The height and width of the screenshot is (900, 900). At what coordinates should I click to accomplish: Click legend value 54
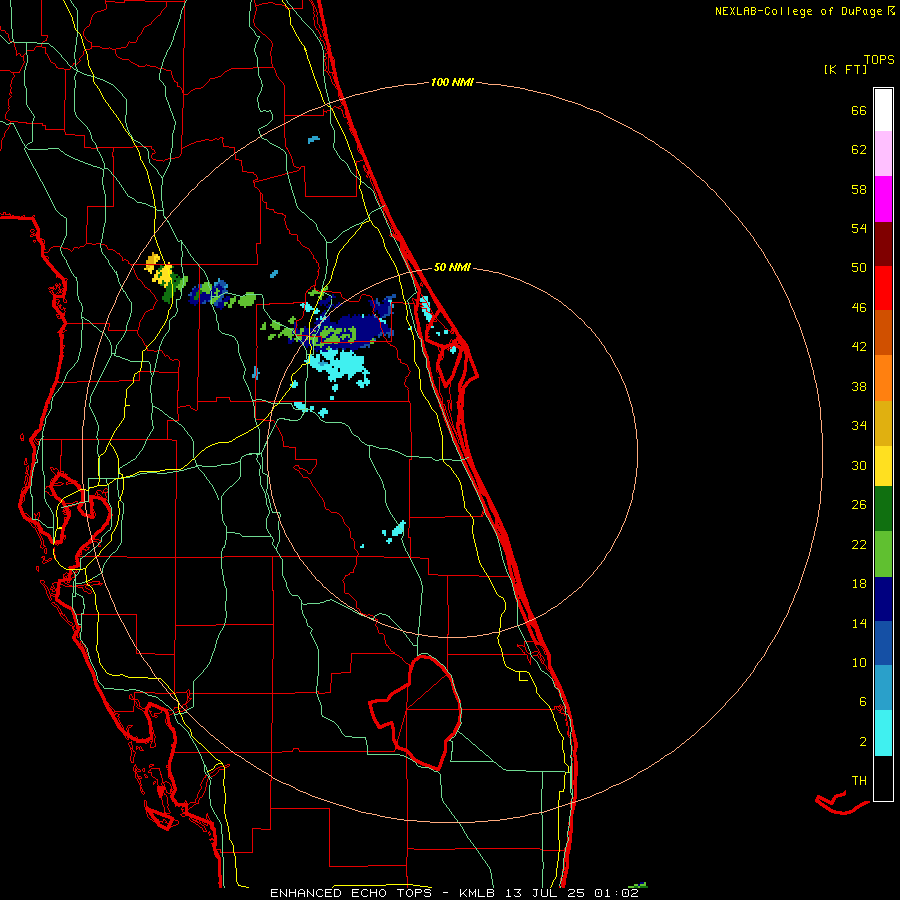point(859,228)
